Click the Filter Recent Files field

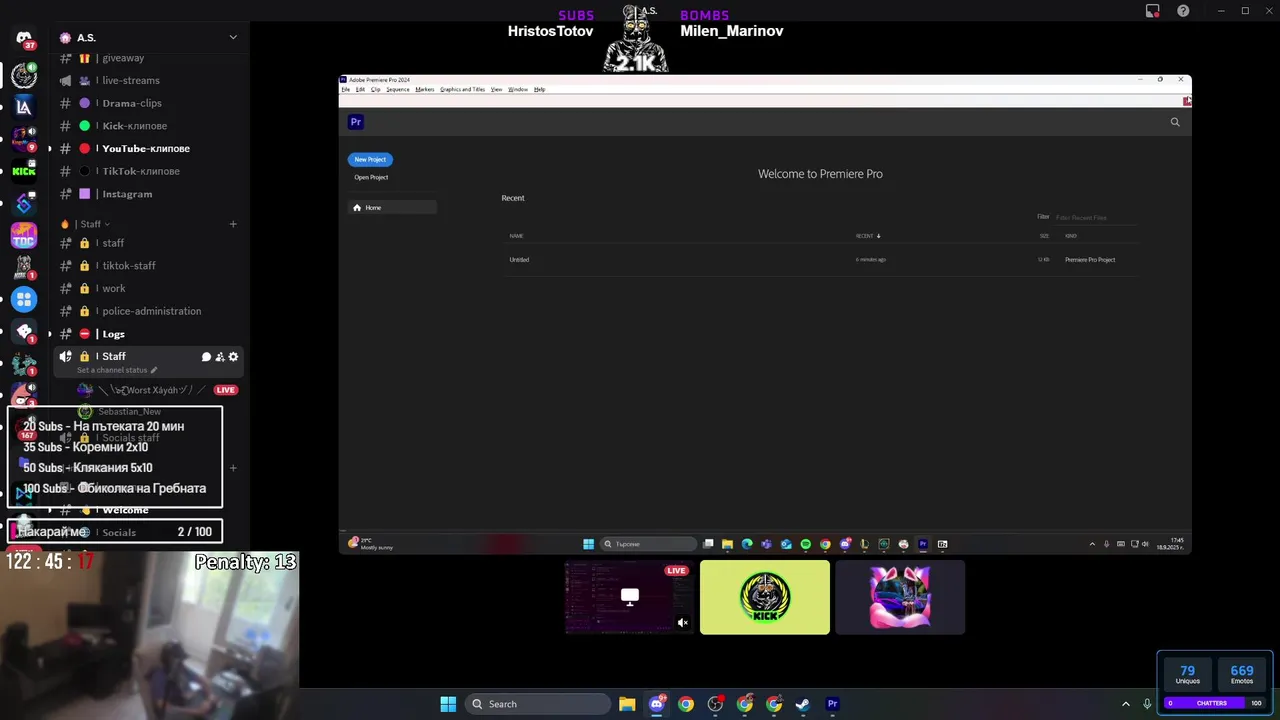pos(1096,217)
